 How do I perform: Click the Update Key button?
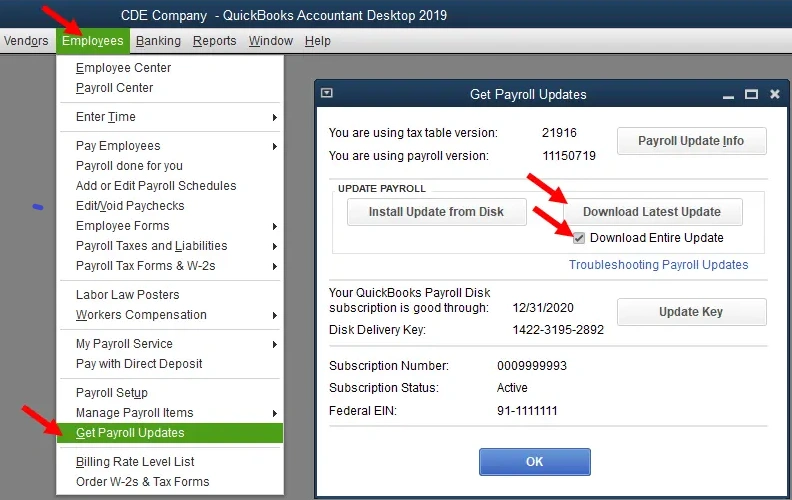pyautogui.click(x=691, y=312)
